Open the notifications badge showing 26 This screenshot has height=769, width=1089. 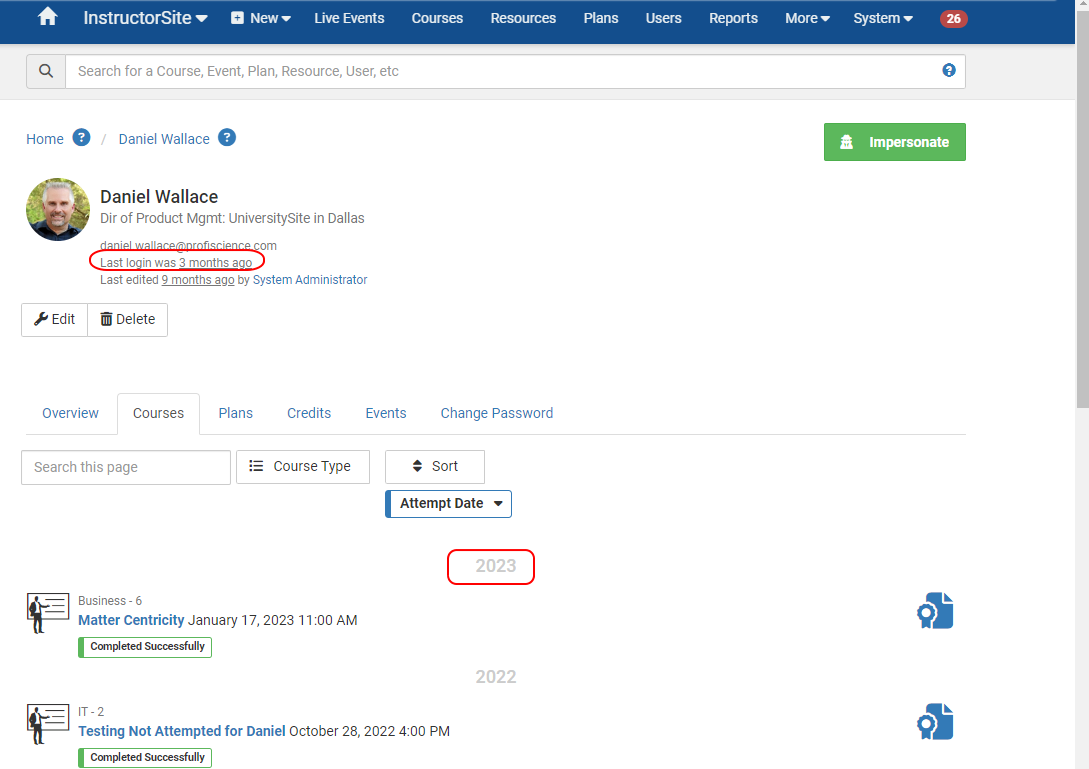pos(953,19)
